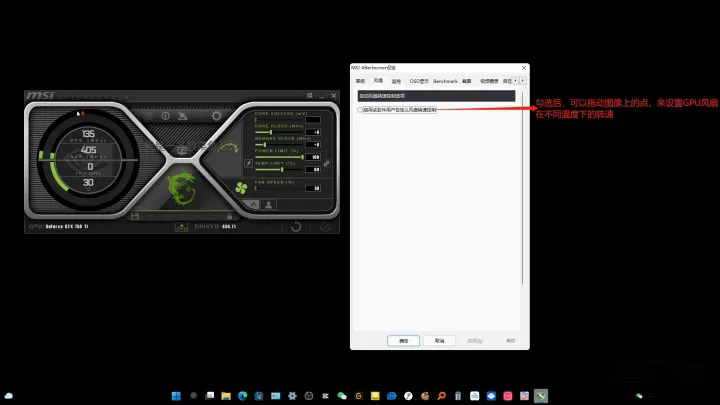
Task: Minimize the Afterburner main window
Action: coord(321,96)
